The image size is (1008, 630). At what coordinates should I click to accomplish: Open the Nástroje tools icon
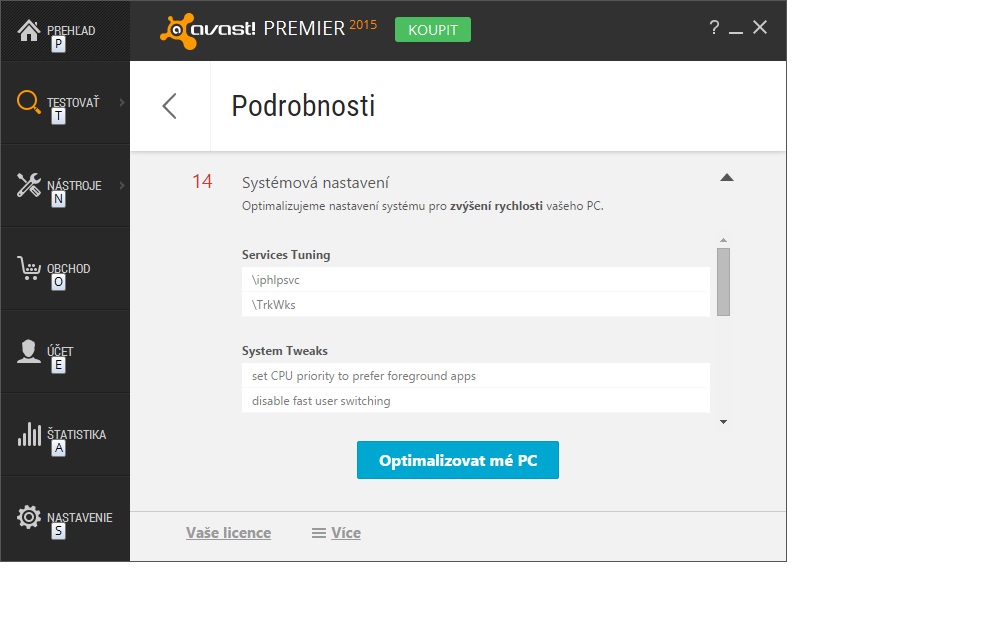pos(28,185)
